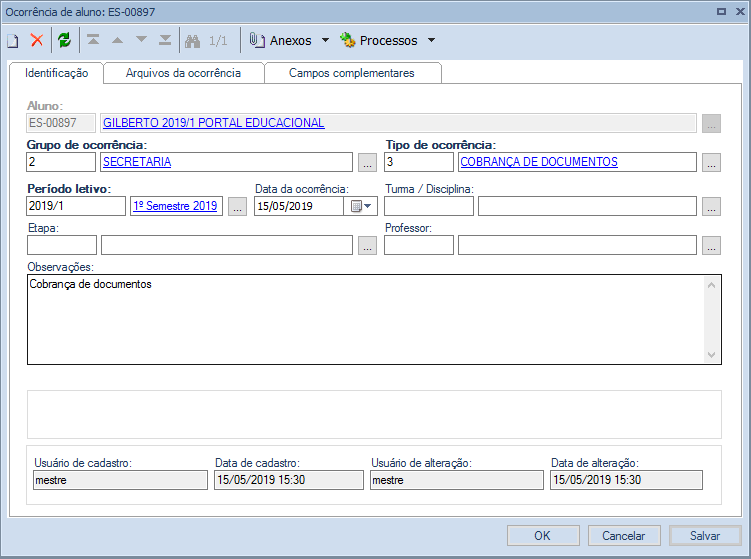Viewport: 751px width, 559px height.
Task: Click the Data de alteração field
Action: coord(626,480)
